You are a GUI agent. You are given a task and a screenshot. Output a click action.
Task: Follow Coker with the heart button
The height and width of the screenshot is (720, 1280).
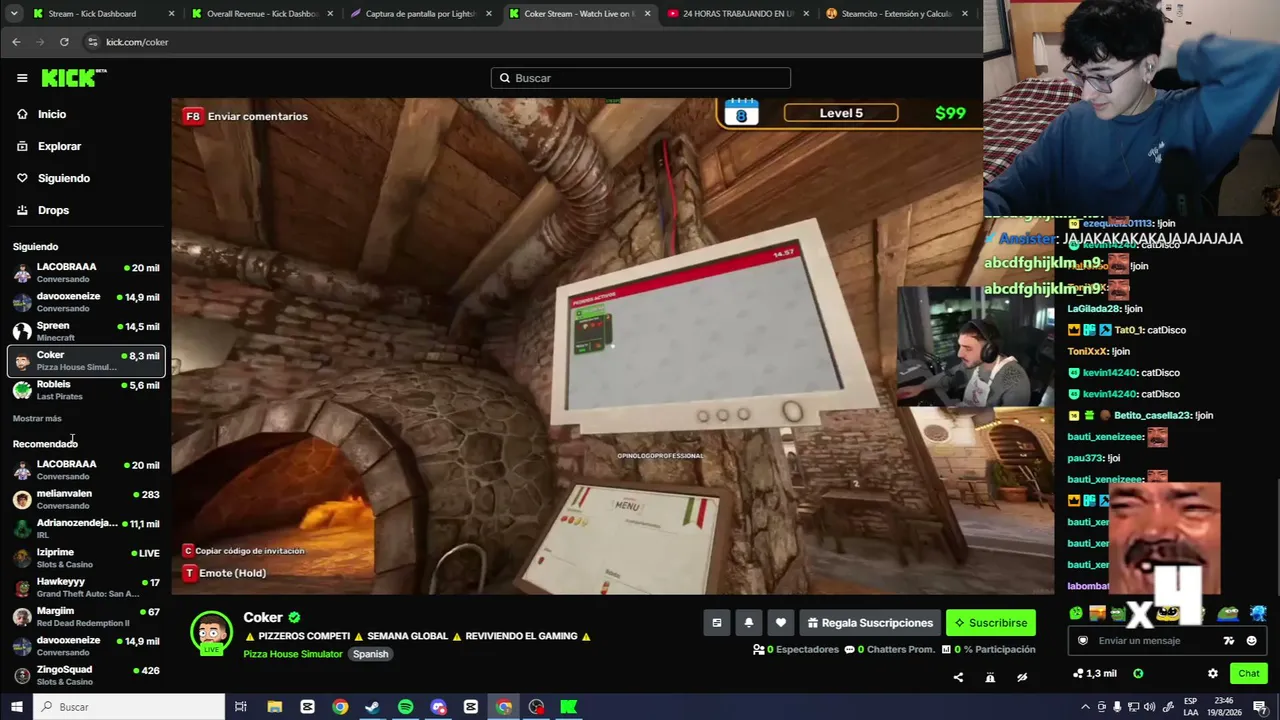coord(781,623)
